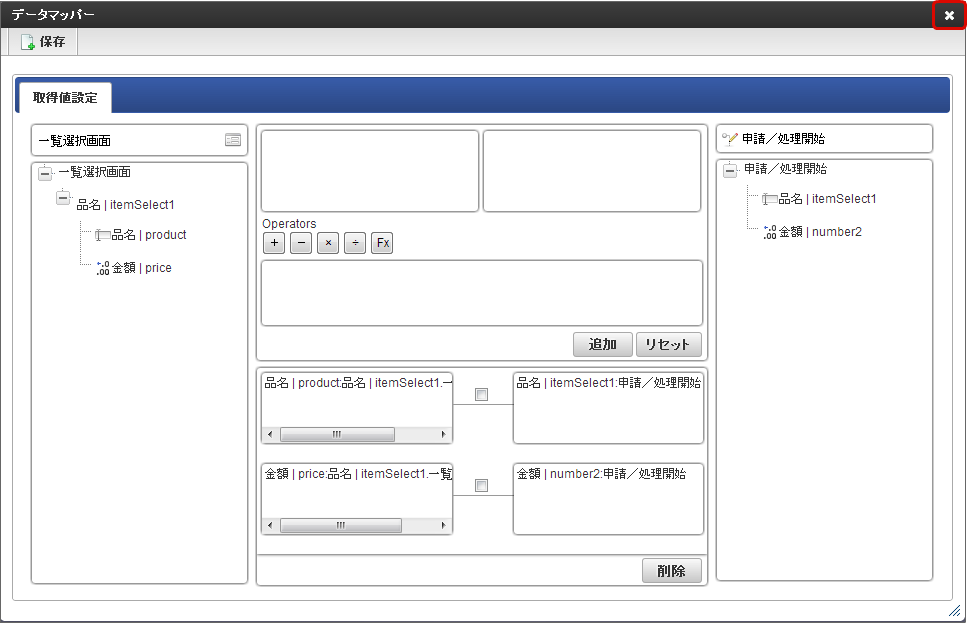Viewport: 967px width, 623px height.
Task: Click the resize grip at dialog corner
Action: point(955,611)
